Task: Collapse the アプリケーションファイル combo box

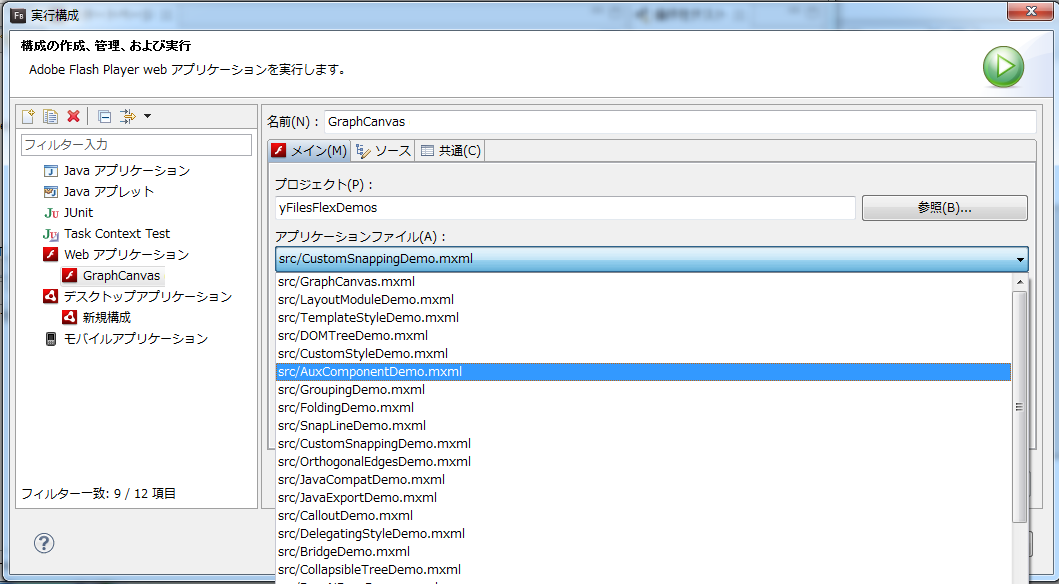Action: [x=1020, y=259]
